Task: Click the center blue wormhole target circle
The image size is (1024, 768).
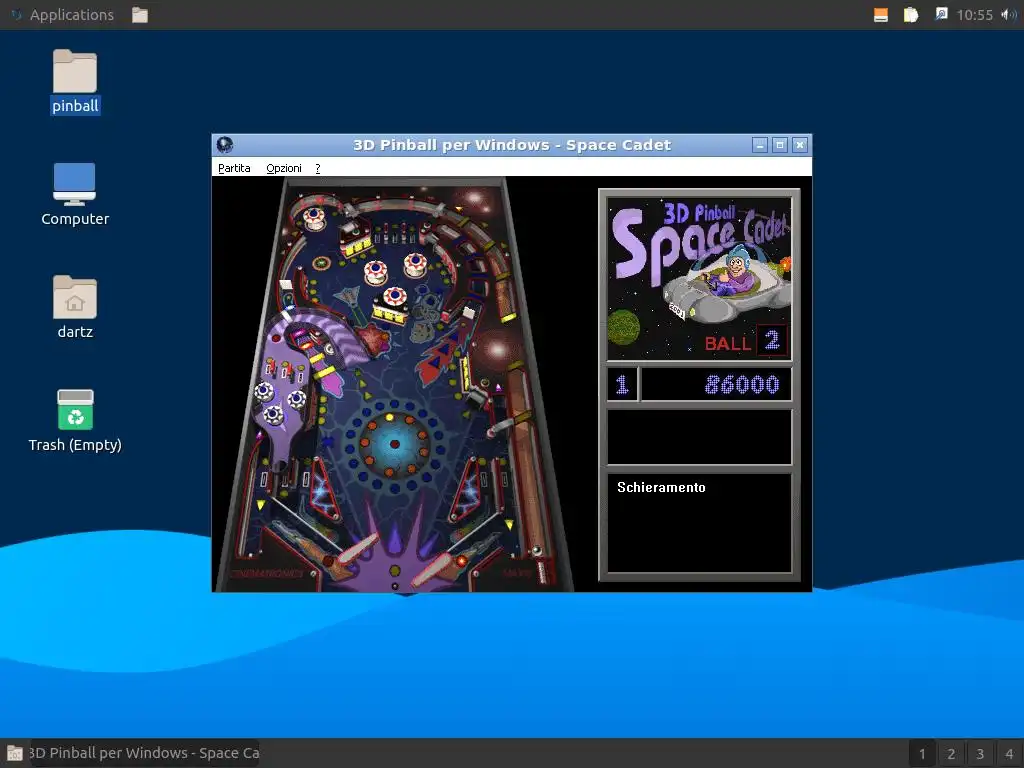Action: coord(394,445)
